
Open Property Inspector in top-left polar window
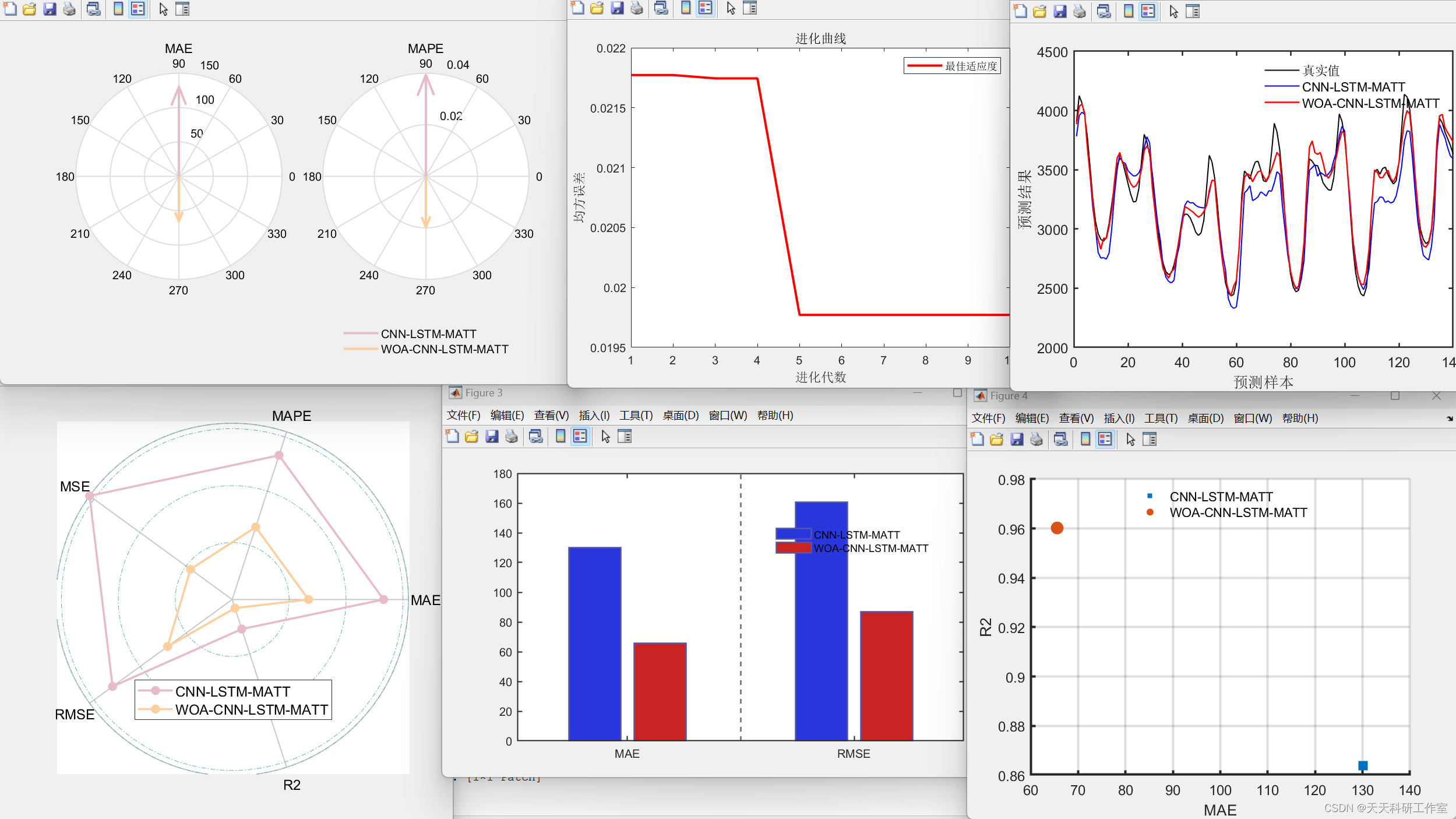182,9
